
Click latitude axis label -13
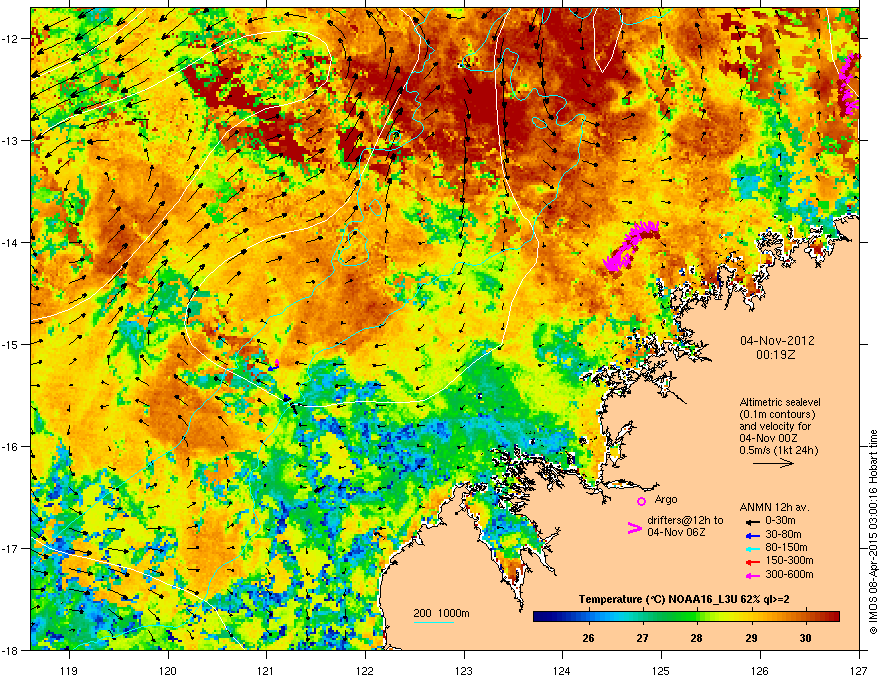coord(11,141)
